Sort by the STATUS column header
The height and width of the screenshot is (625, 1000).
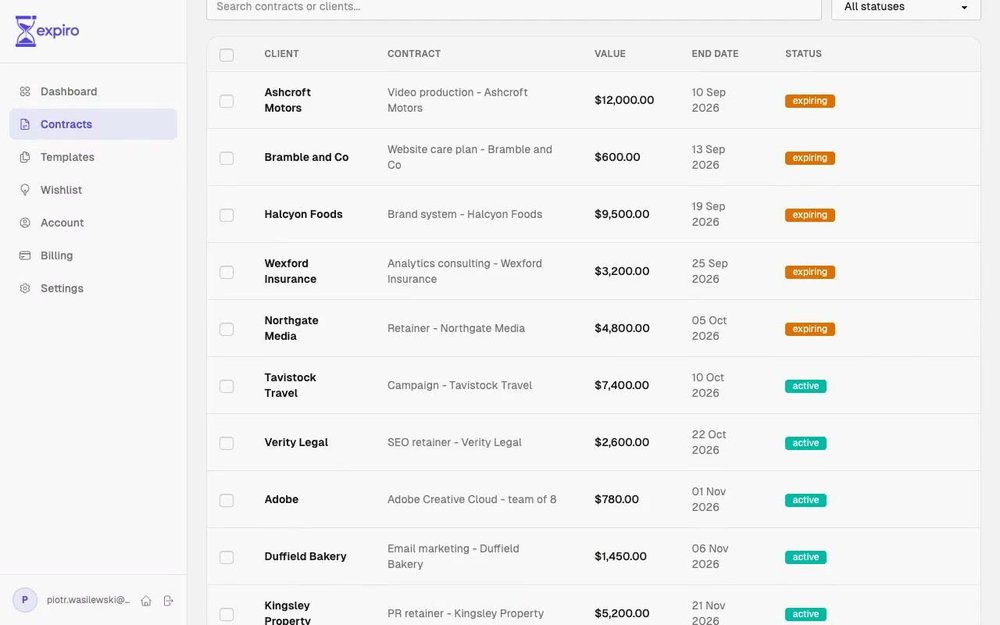pos(803,54)
